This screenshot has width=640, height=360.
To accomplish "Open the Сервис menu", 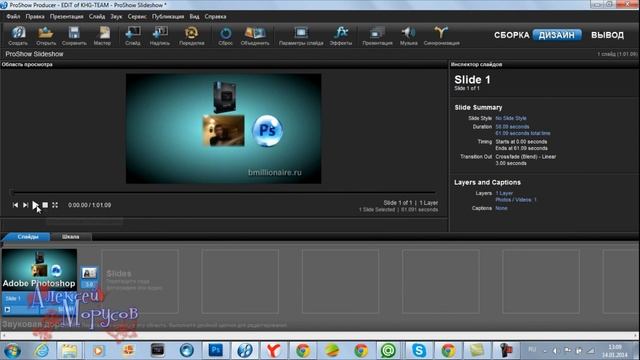I will point(137,17).
